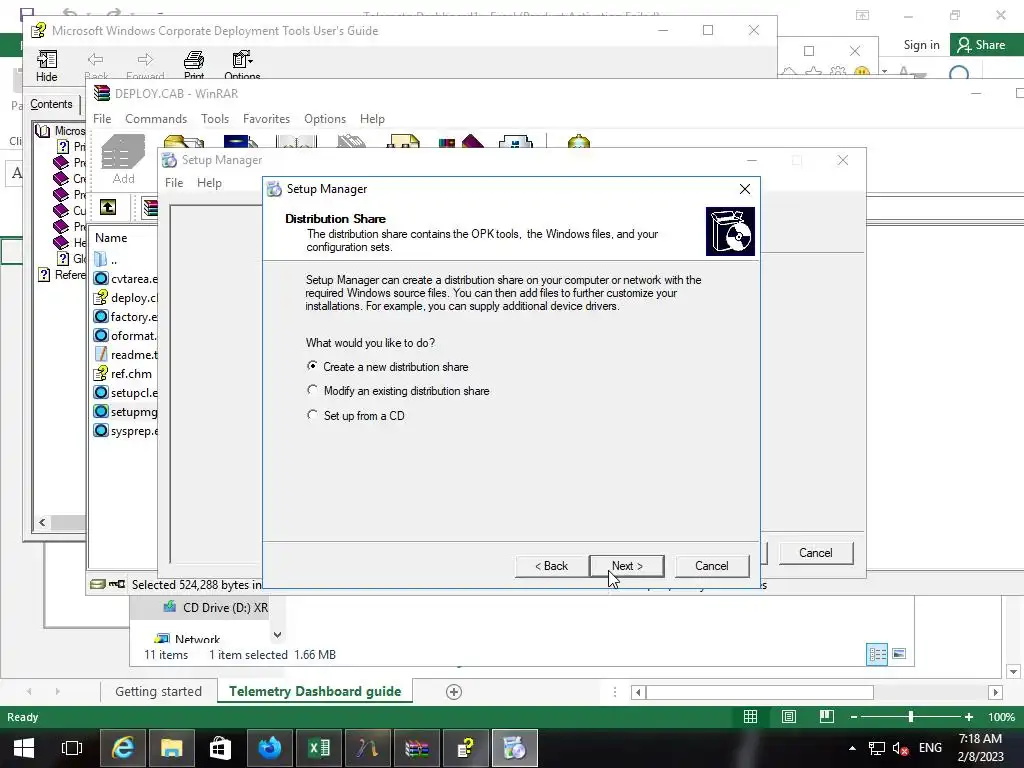Switch Excel to Normal view
1024x768 pixels.
point(750,716)
